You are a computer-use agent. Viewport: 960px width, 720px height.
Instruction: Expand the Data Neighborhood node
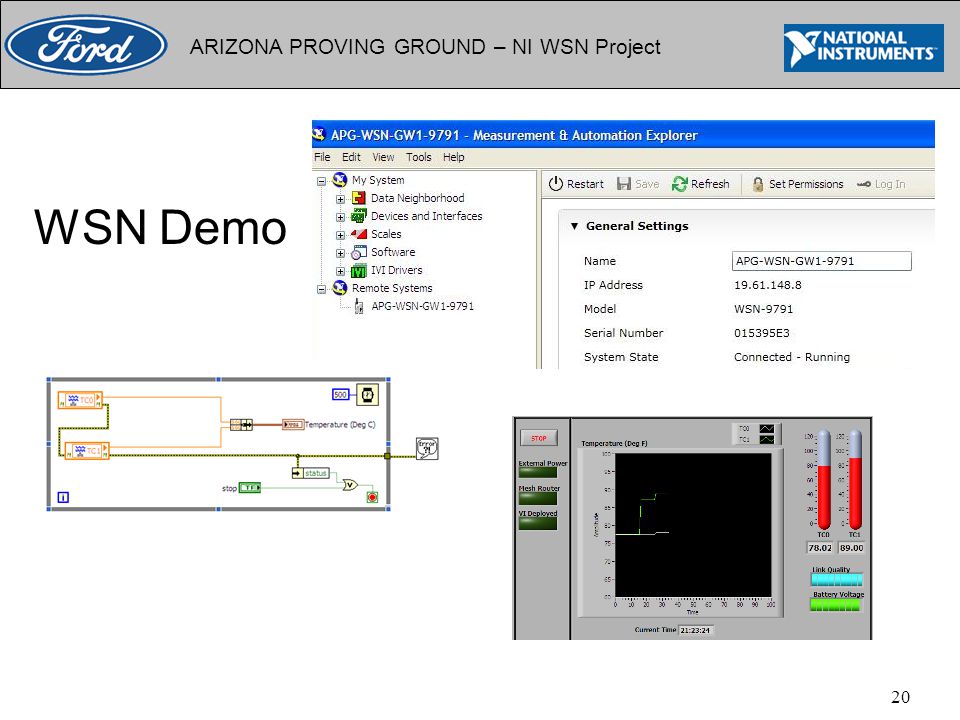[x=340, y=199]
